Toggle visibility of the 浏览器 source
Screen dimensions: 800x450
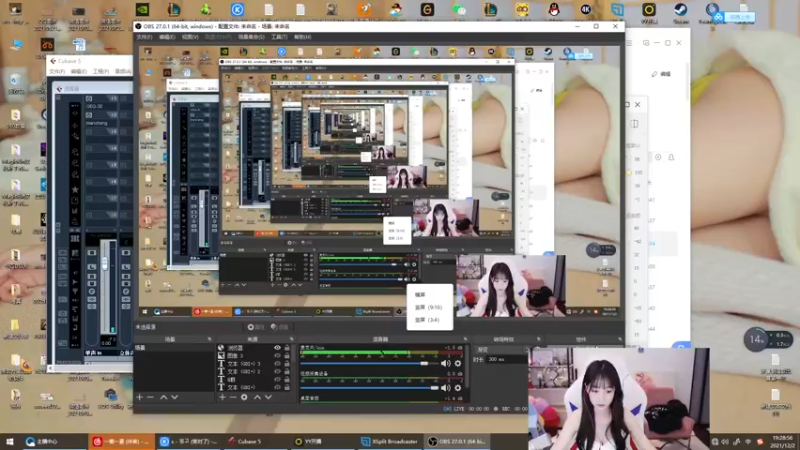click(278, 348)
